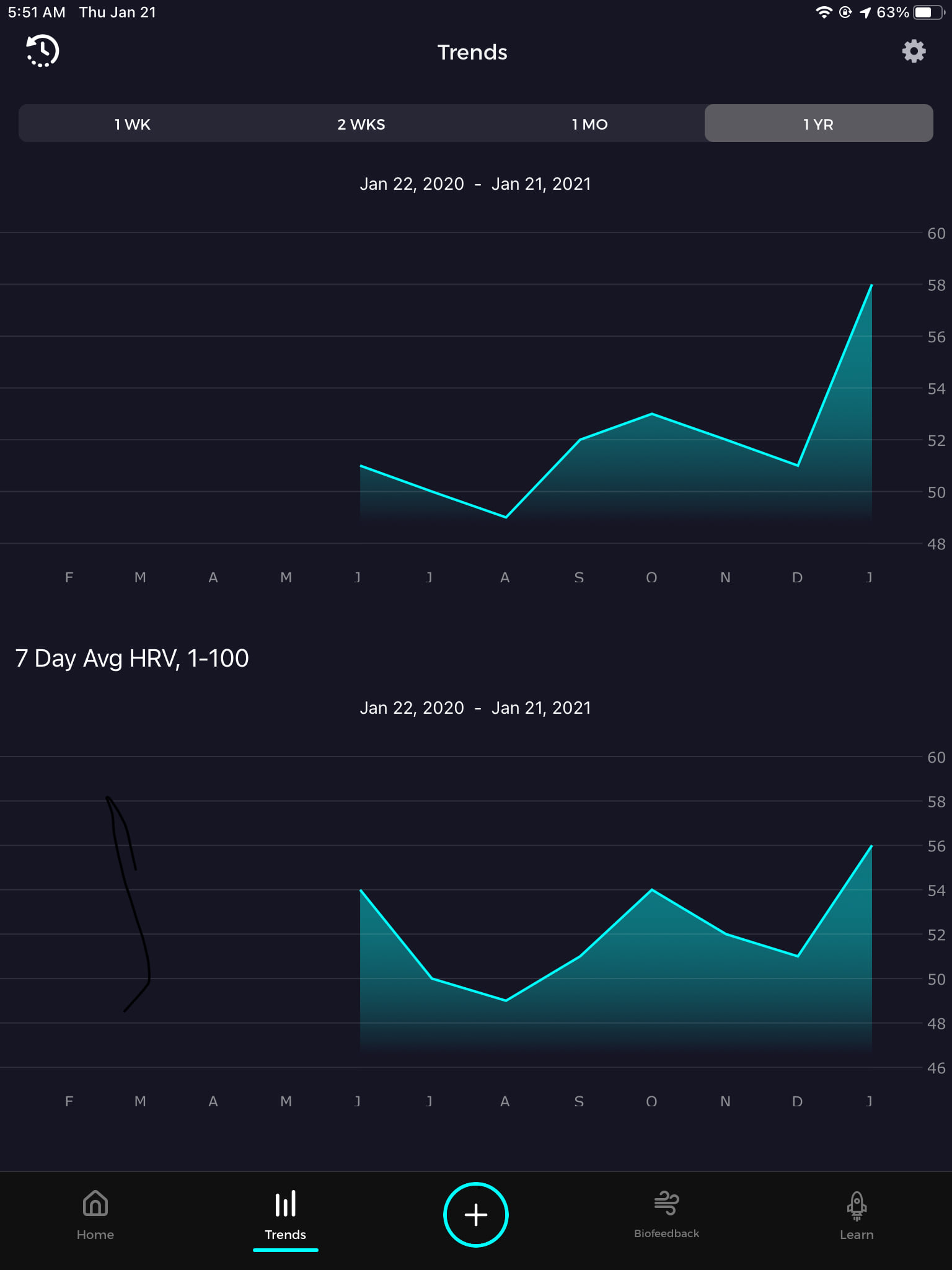952x1270 pixels.
Task: Select the 1 MO range tab
Action: (589, 124)
